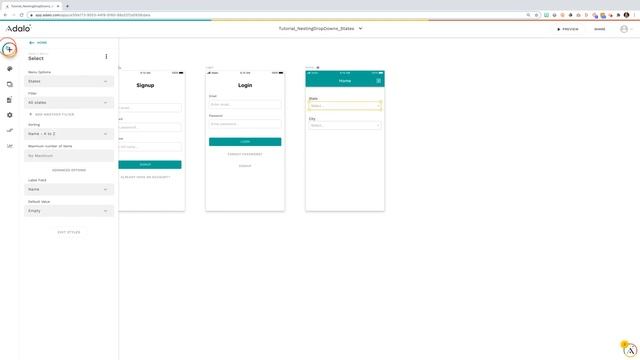The width and height of the screenshot is (640, 360).
Task: Click the menu icon in Home screen app bar
Action: 378,81
